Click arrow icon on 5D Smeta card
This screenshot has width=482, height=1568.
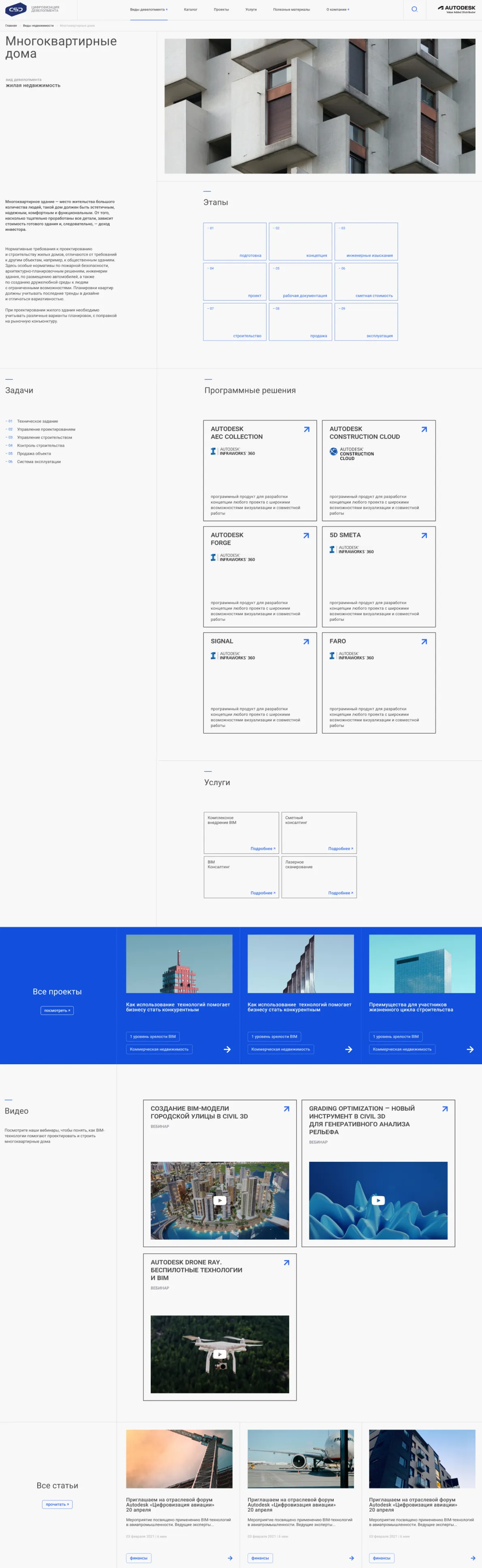pyautogui.click(x=424, y=536)
